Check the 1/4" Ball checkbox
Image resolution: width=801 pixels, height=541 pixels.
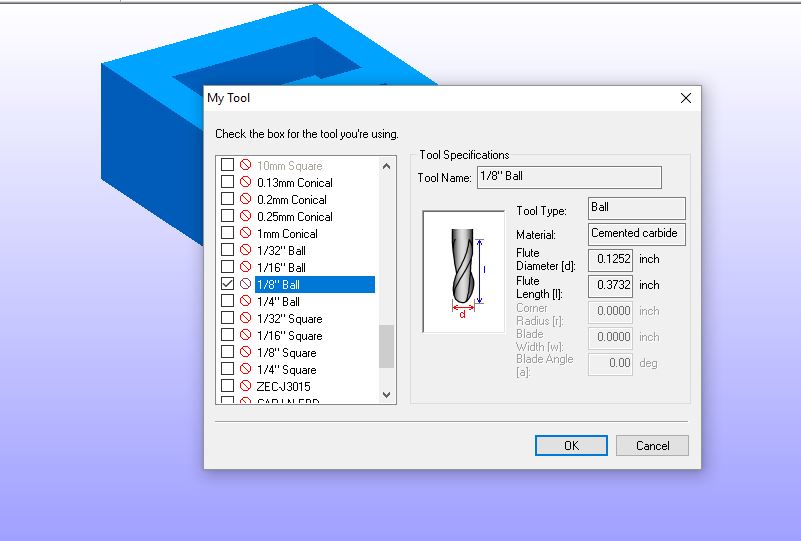point(227,301)
